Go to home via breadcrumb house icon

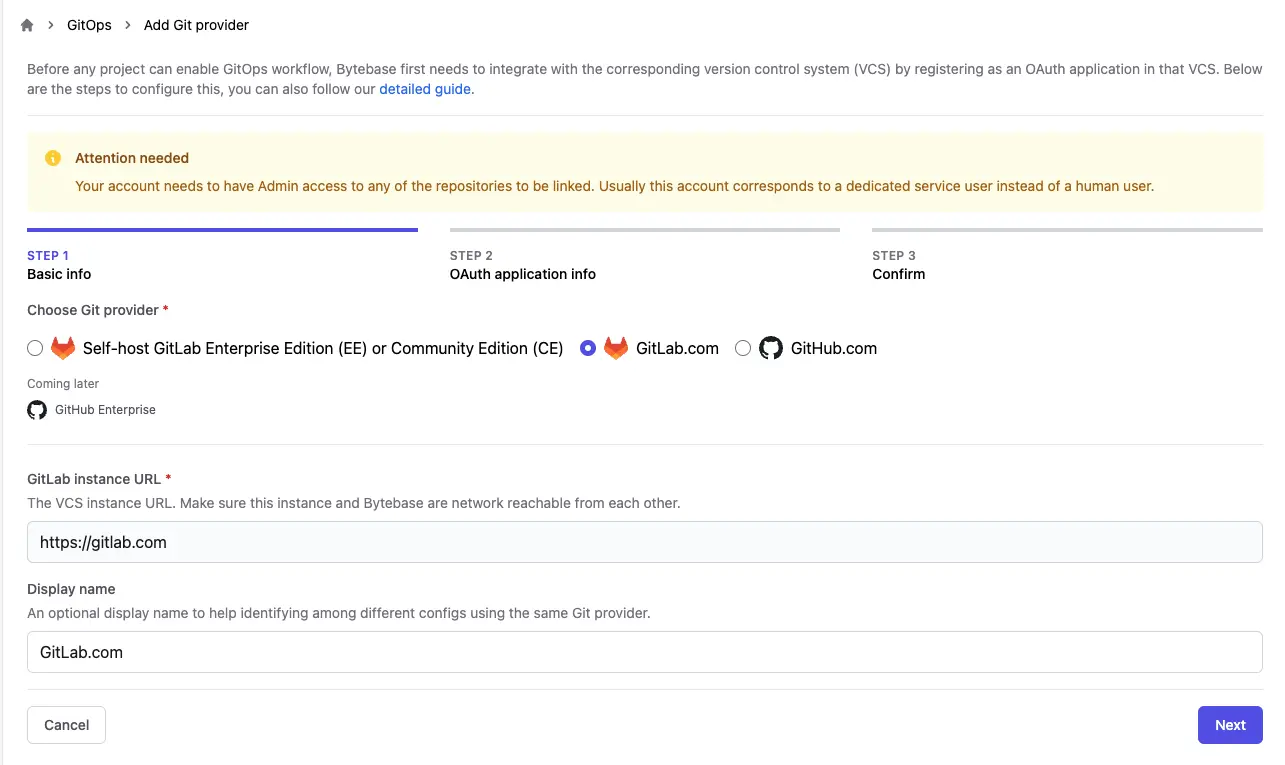tap(27, 25)
